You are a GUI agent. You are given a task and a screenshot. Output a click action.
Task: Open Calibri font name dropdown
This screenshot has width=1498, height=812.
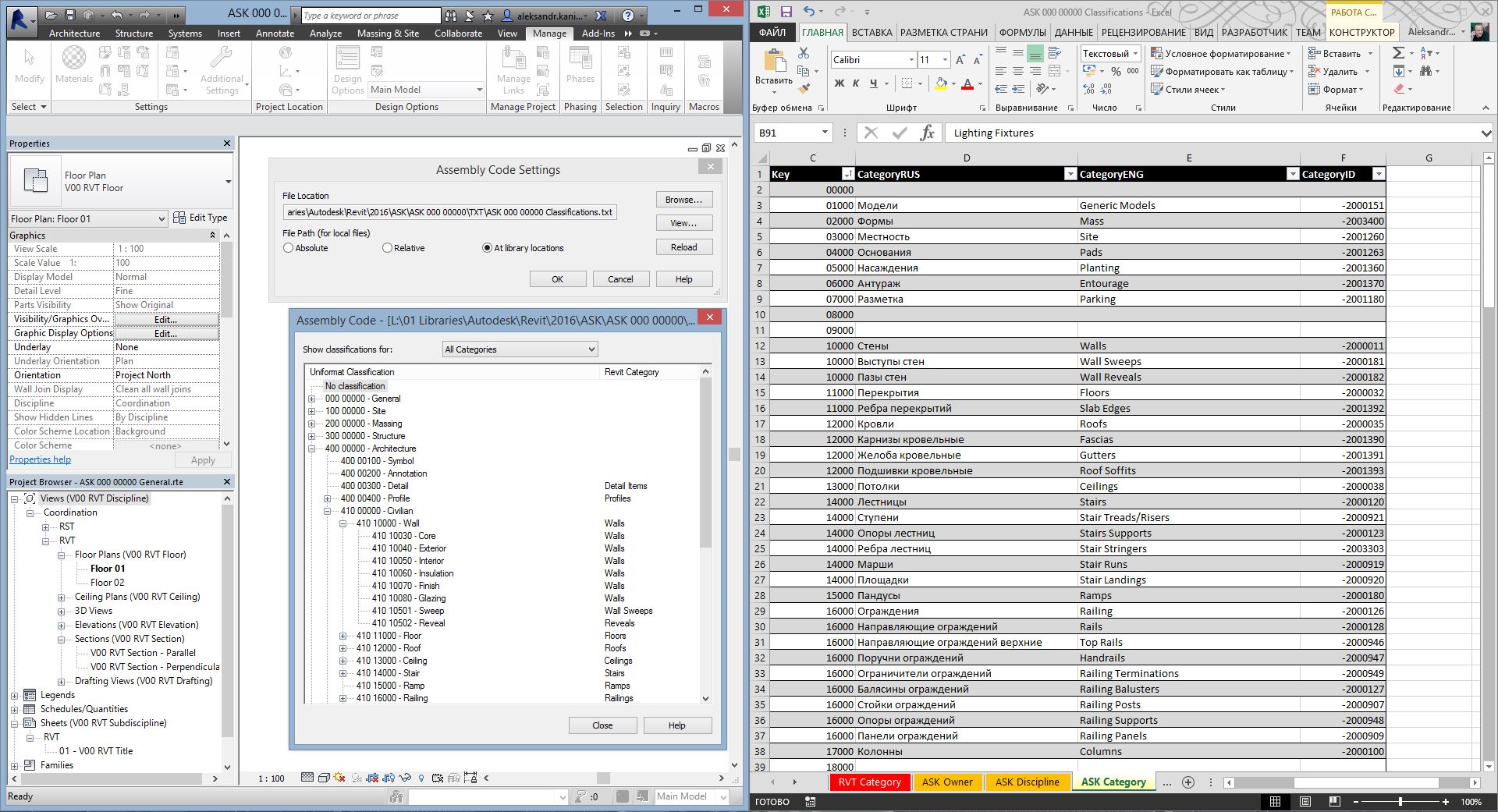coord(911,59)
